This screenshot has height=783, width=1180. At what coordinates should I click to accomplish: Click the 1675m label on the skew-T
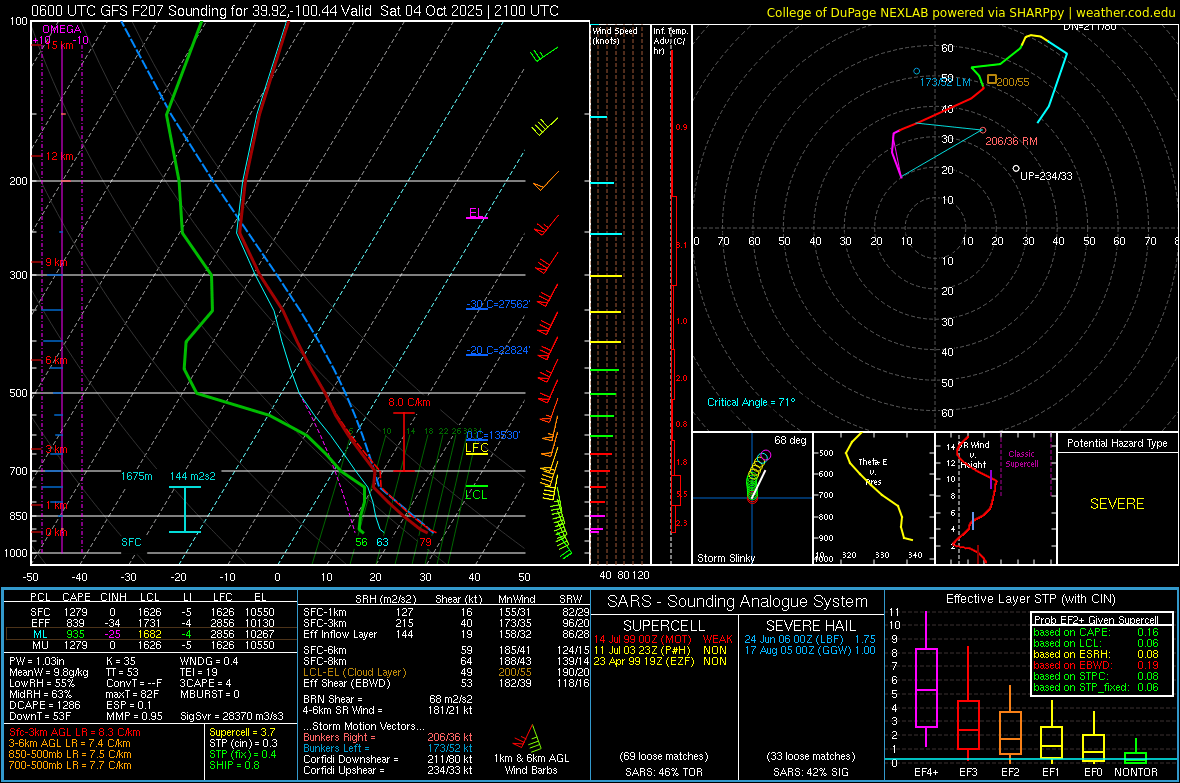point(136,477)
